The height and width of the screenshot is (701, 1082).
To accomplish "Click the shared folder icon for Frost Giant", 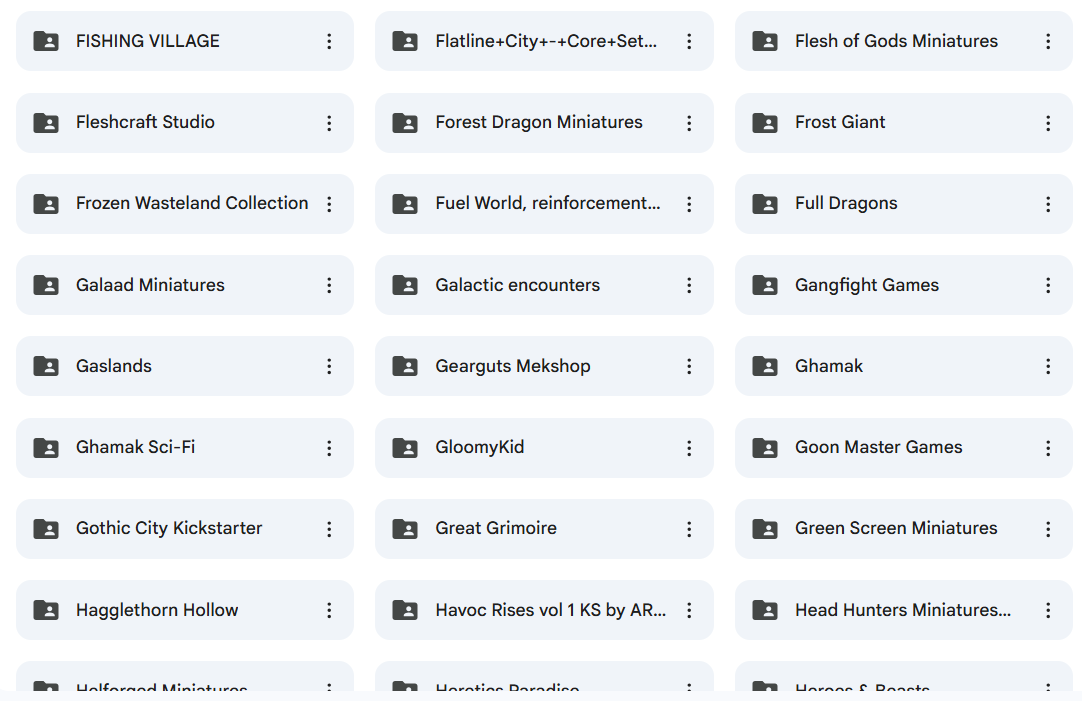I will [x=765, y=123].
